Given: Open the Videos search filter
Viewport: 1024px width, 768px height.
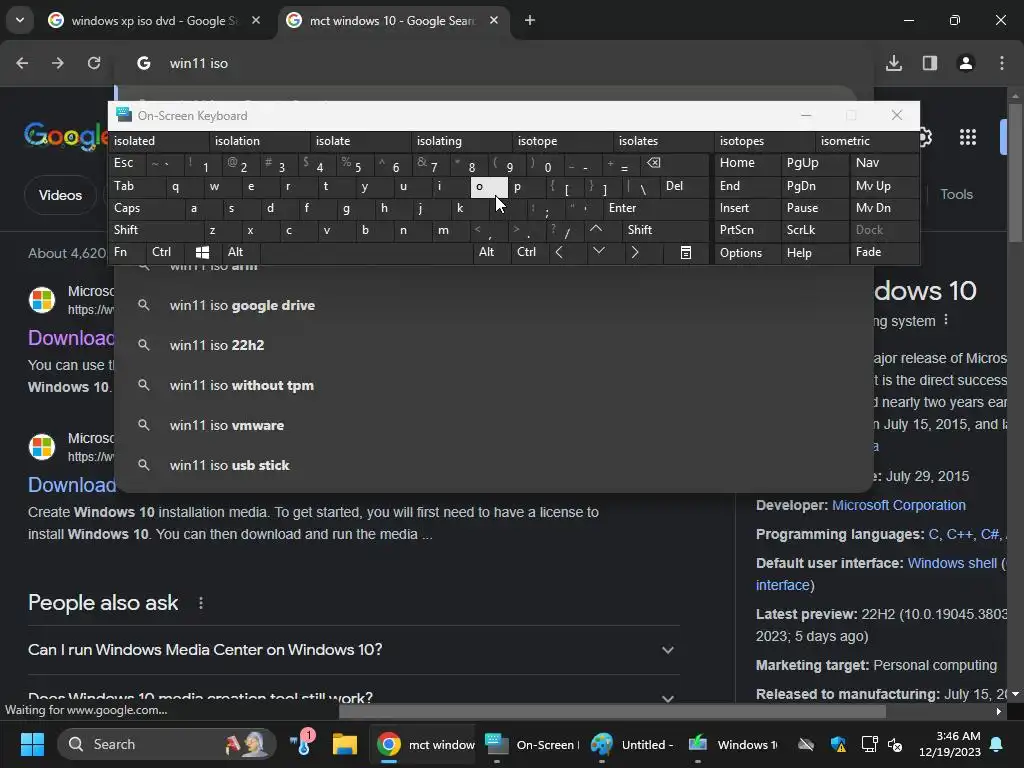Looking at the screenshot, I should pos(61,195).
